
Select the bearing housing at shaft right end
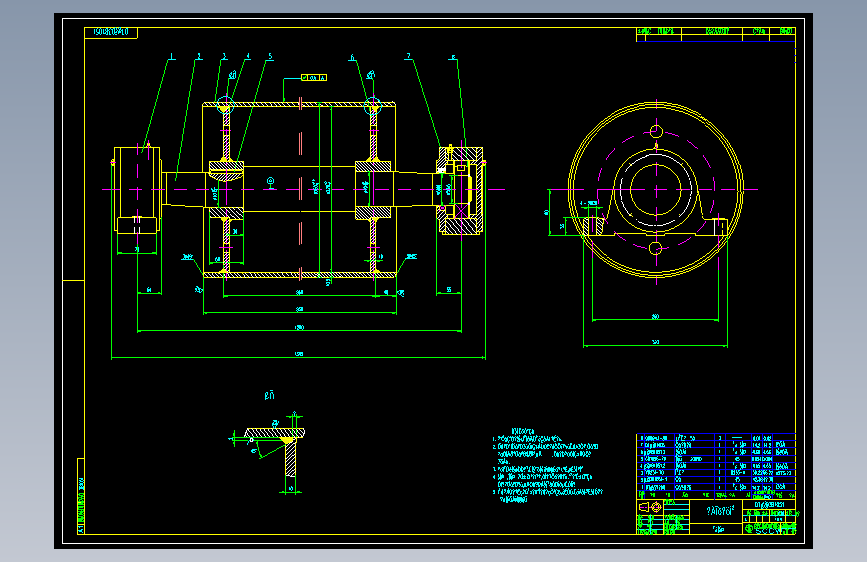(460, 190)
